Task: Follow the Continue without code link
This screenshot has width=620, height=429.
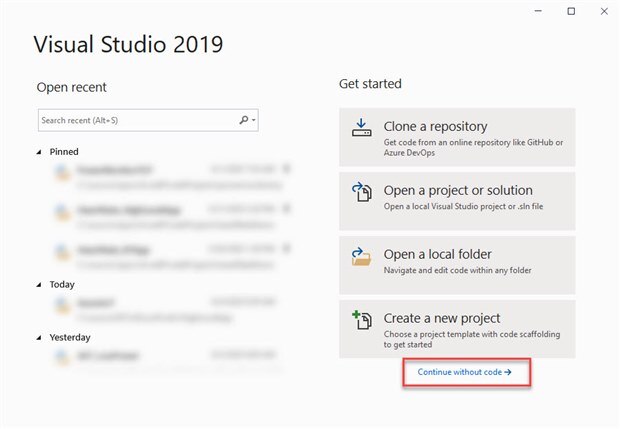Action: tap(466, 372)
